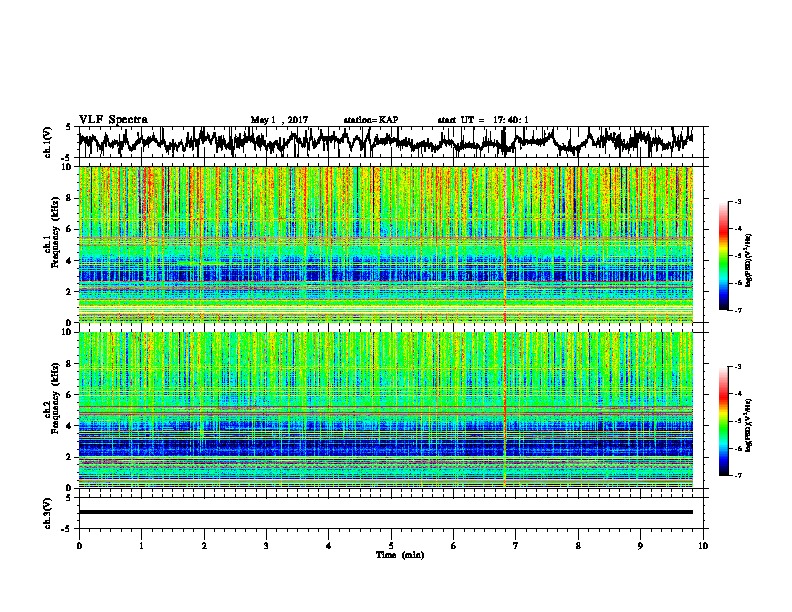Click the '5' tick on the ch.1(V) axis
792x612 pixels.
point(68,127)
